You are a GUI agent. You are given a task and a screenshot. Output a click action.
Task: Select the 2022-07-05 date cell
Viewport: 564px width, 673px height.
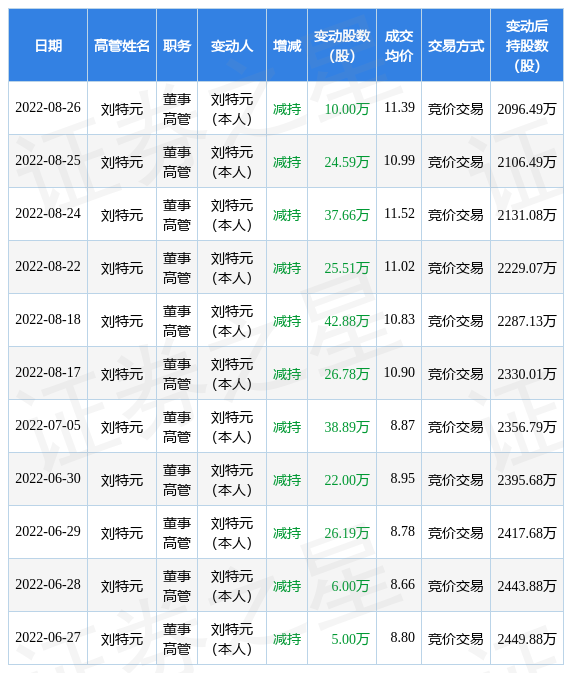coord(48,425)
